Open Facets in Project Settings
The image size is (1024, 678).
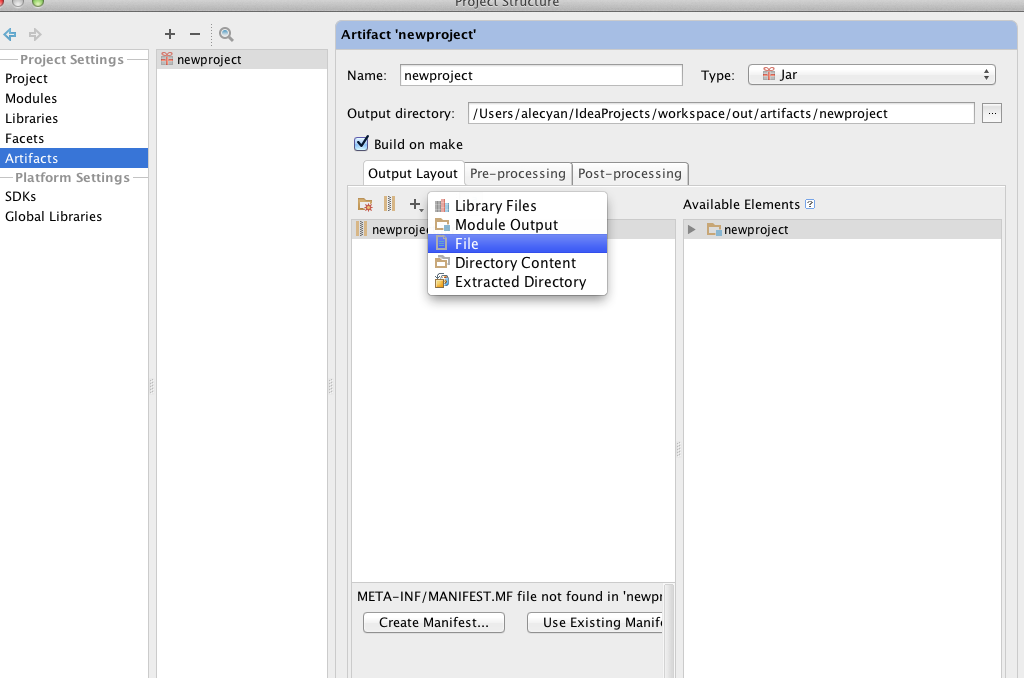[74, 138]
